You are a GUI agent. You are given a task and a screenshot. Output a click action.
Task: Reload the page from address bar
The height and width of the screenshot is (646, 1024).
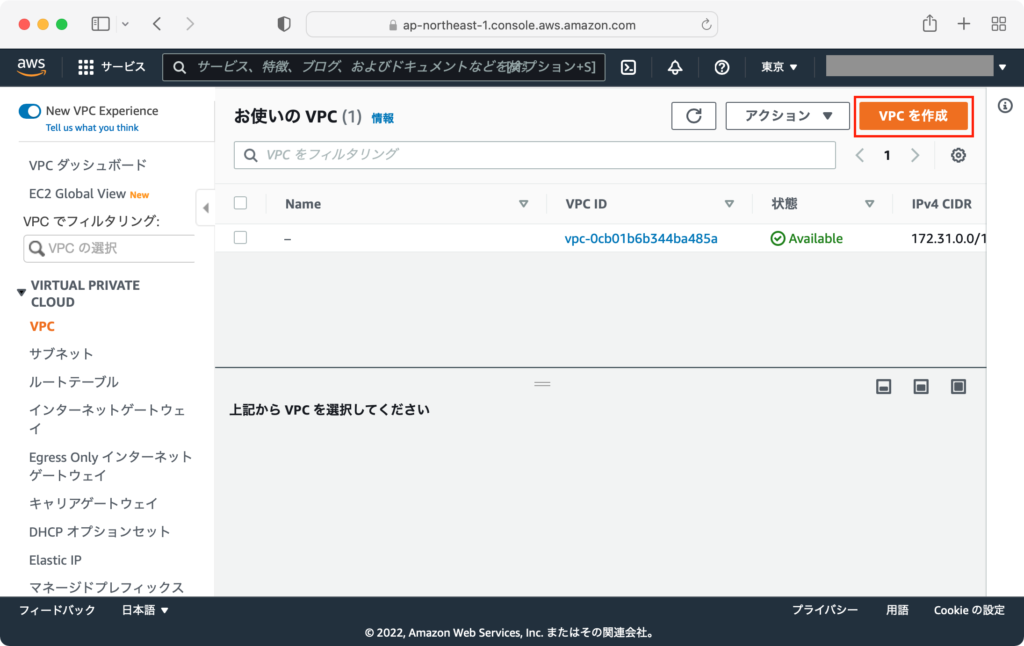point(706,25)
